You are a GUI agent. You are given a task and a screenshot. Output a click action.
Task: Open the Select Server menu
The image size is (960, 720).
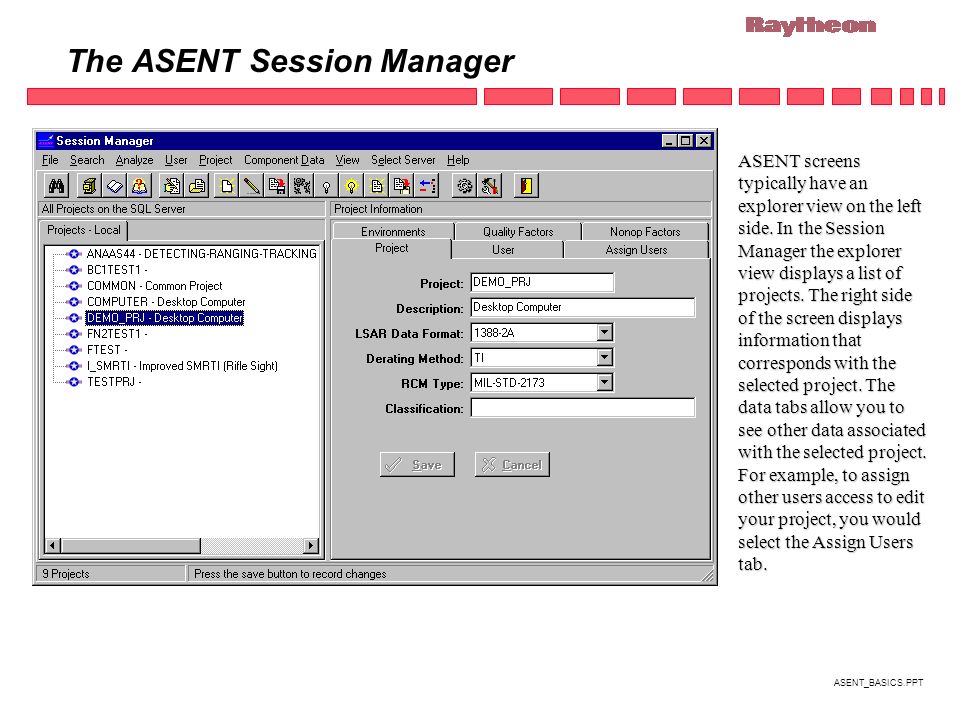[403, 160]
